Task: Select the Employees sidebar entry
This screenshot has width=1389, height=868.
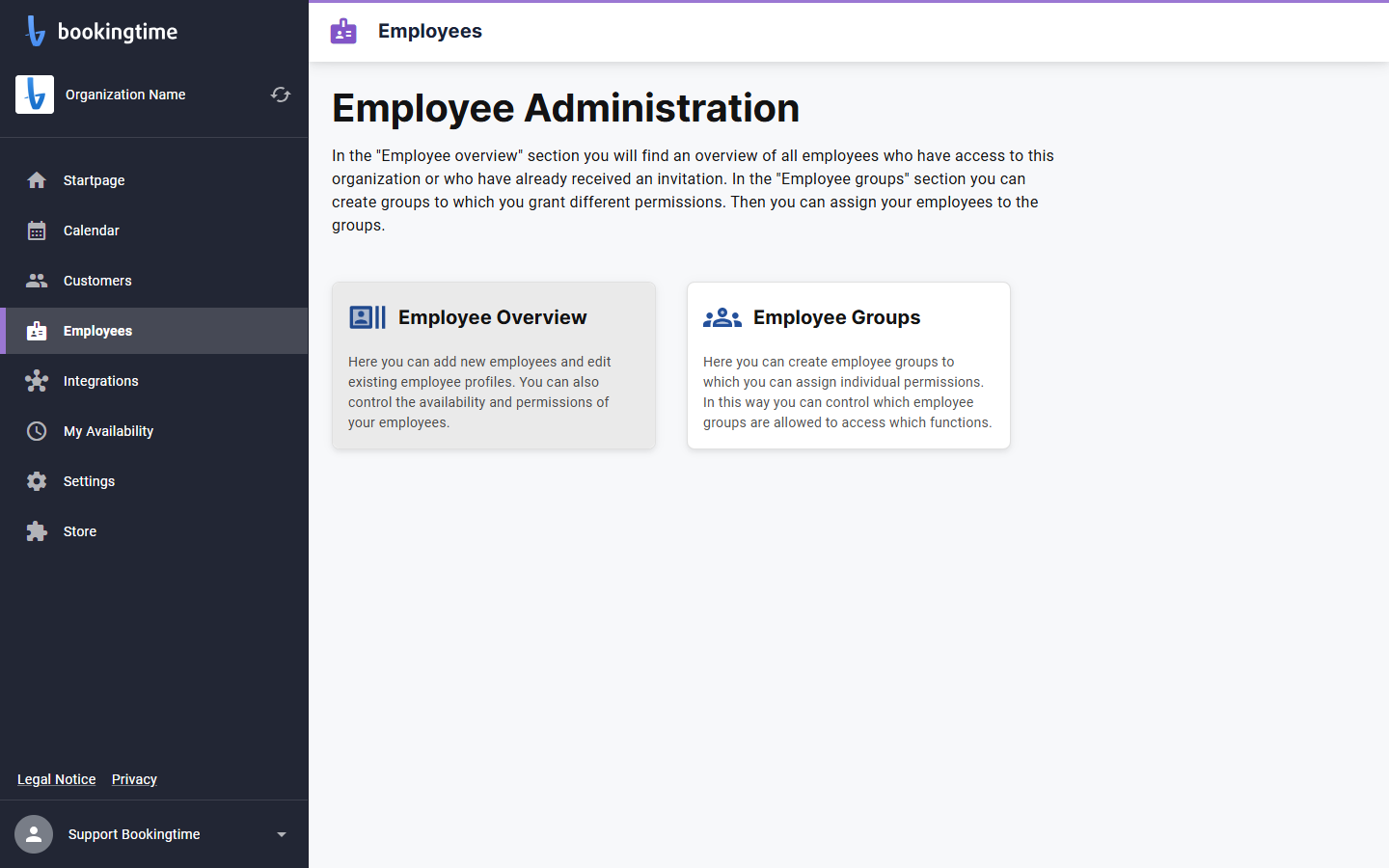Action: [x=154, y=331]
